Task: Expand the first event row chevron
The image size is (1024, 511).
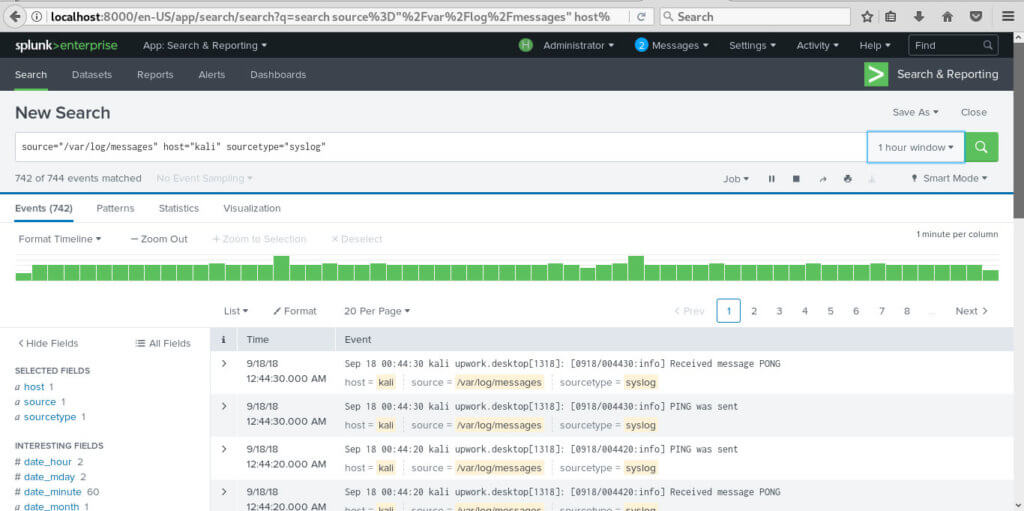Action: [x=224, y=364]
